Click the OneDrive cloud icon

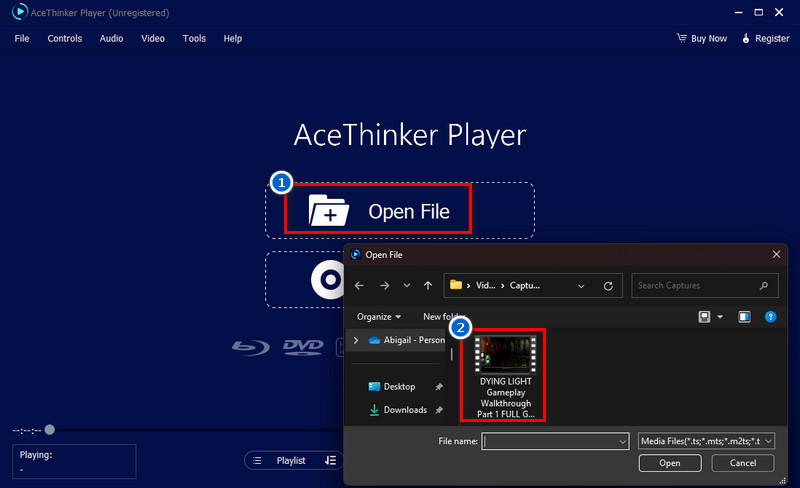(x=374, y=340)
